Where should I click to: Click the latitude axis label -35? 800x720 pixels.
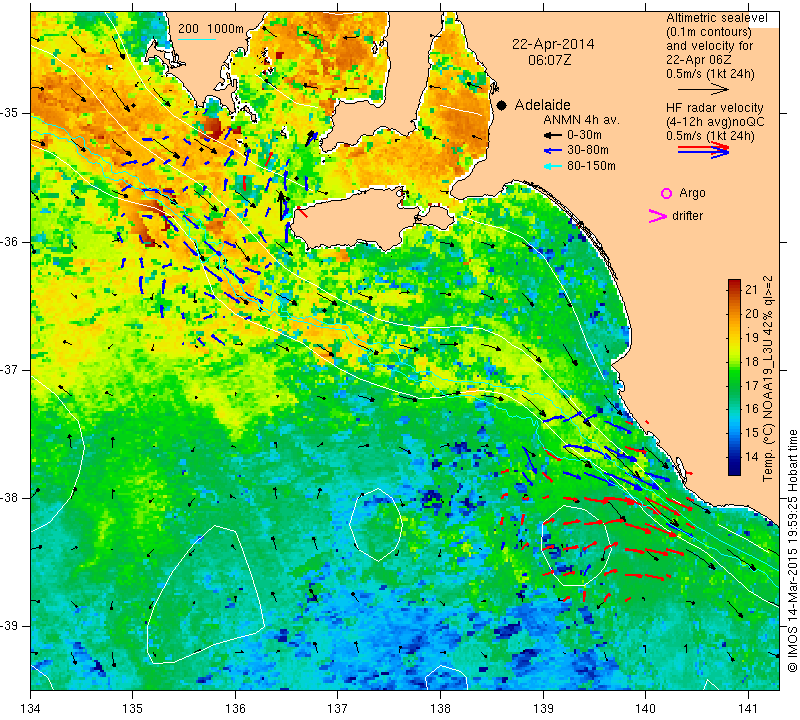click(11, 113)
